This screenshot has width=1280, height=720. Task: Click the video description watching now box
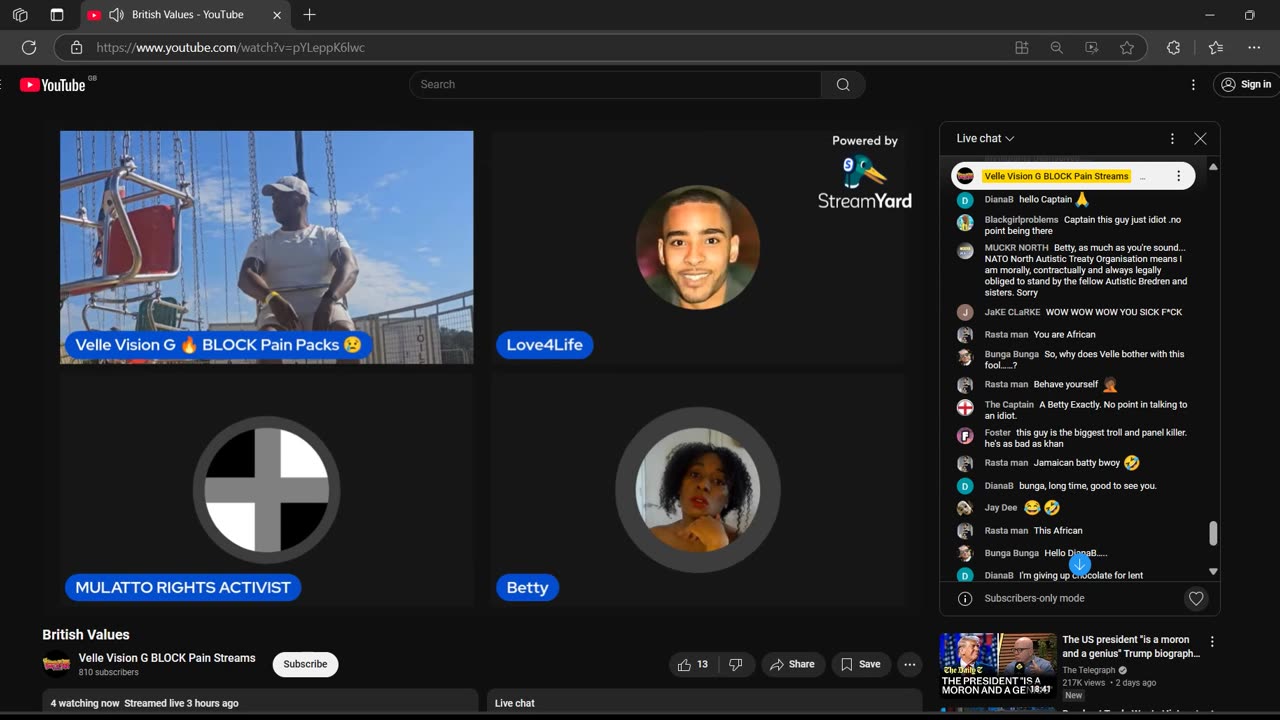coord(260,703)
